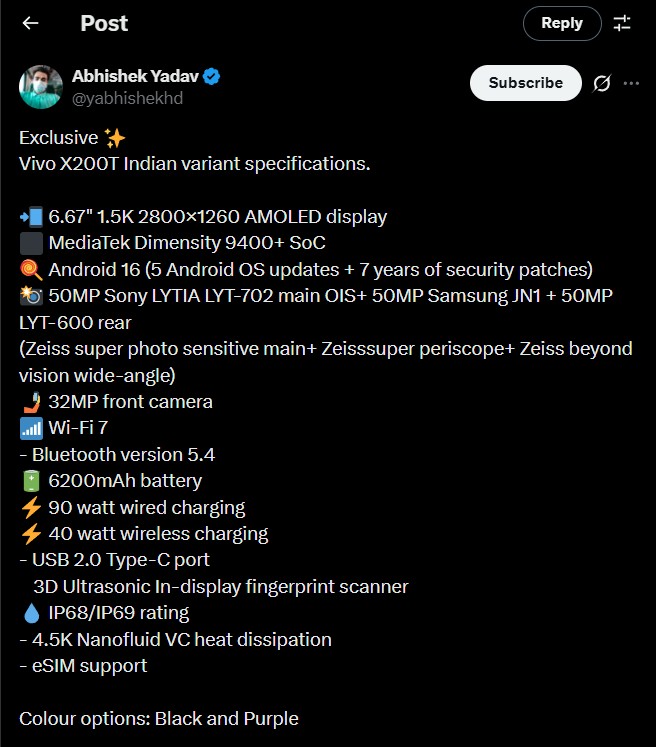Open Abhishek Yadav's profile picture

[41, 87]
